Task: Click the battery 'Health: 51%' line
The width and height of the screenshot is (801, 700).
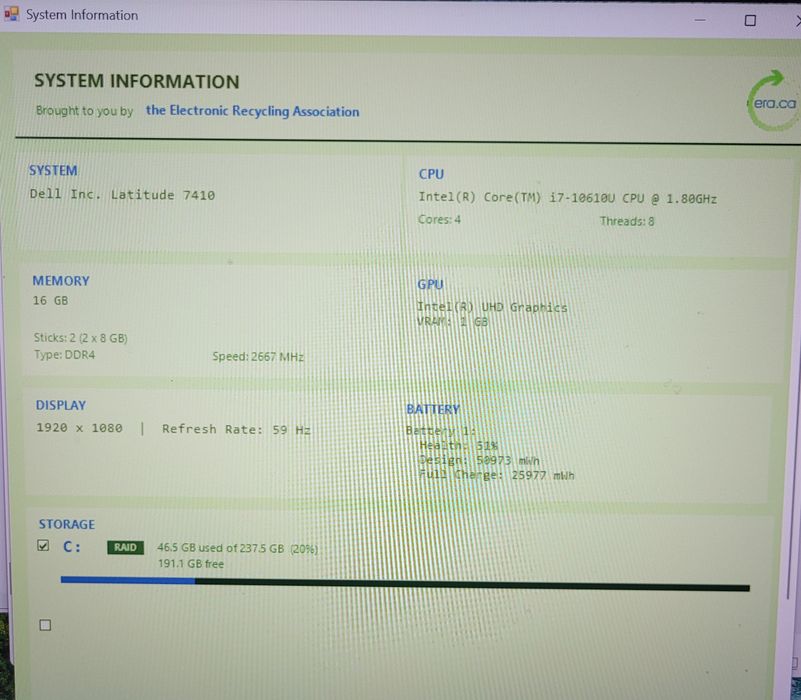Action: [458, 446]
